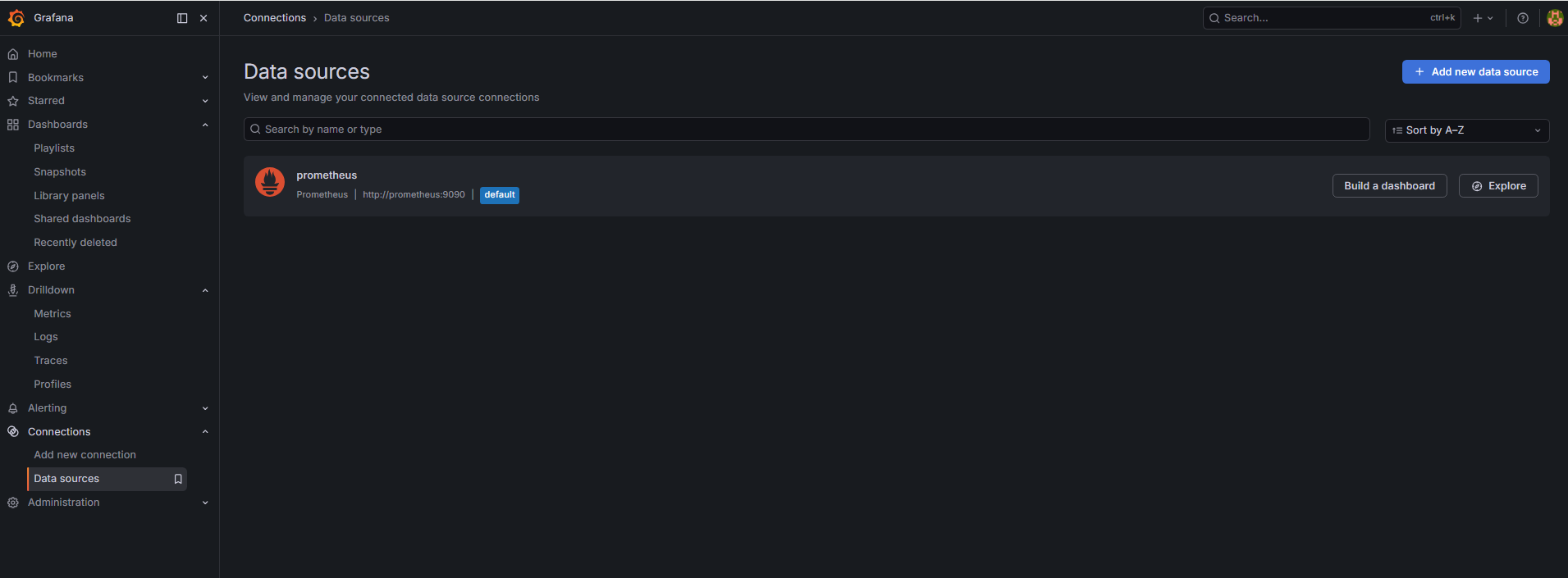
Task: Click the bookmark icon on Data sources item
Action: pyautogui.click(x=178, y=479)
